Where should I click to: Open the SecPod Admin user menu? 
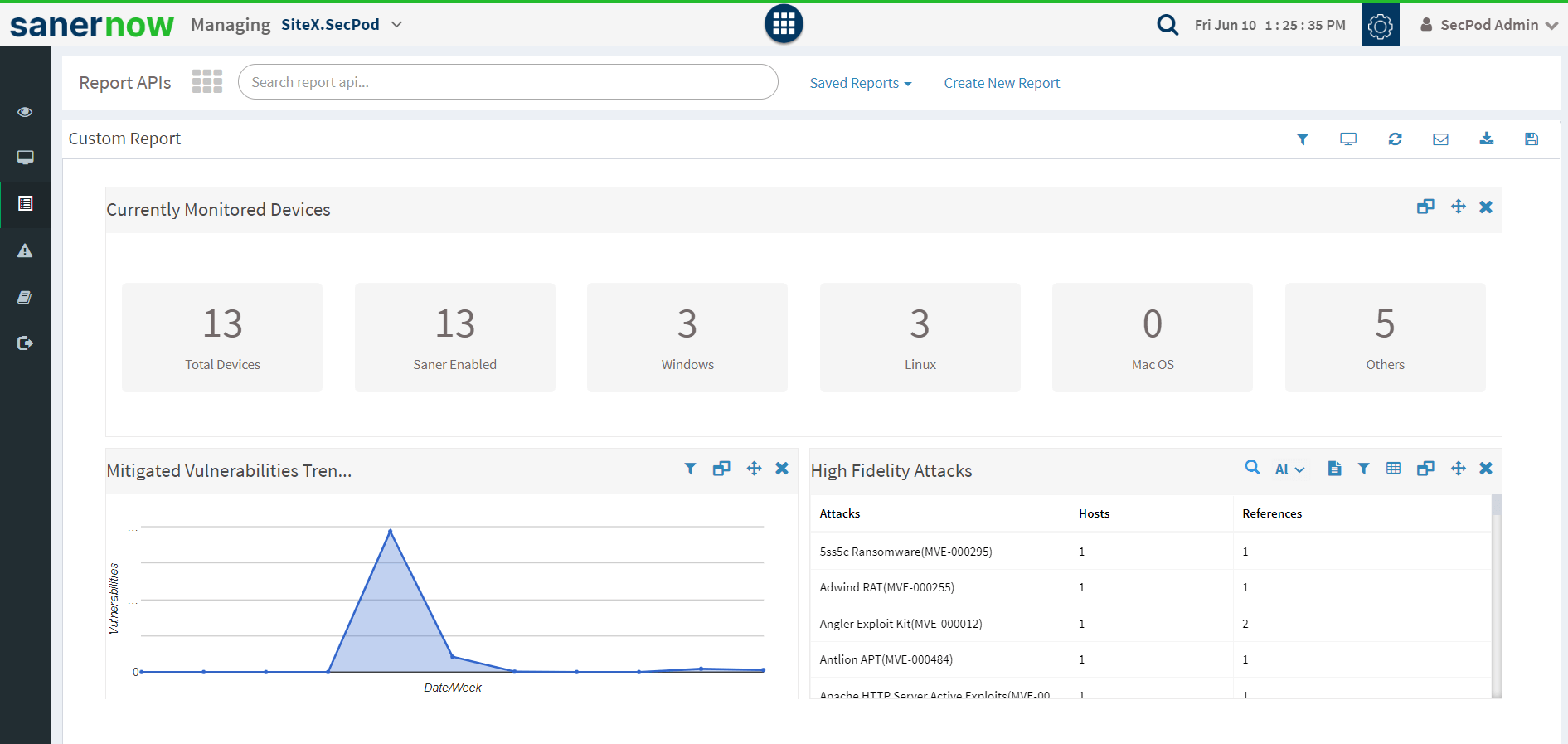point(1489,25)
